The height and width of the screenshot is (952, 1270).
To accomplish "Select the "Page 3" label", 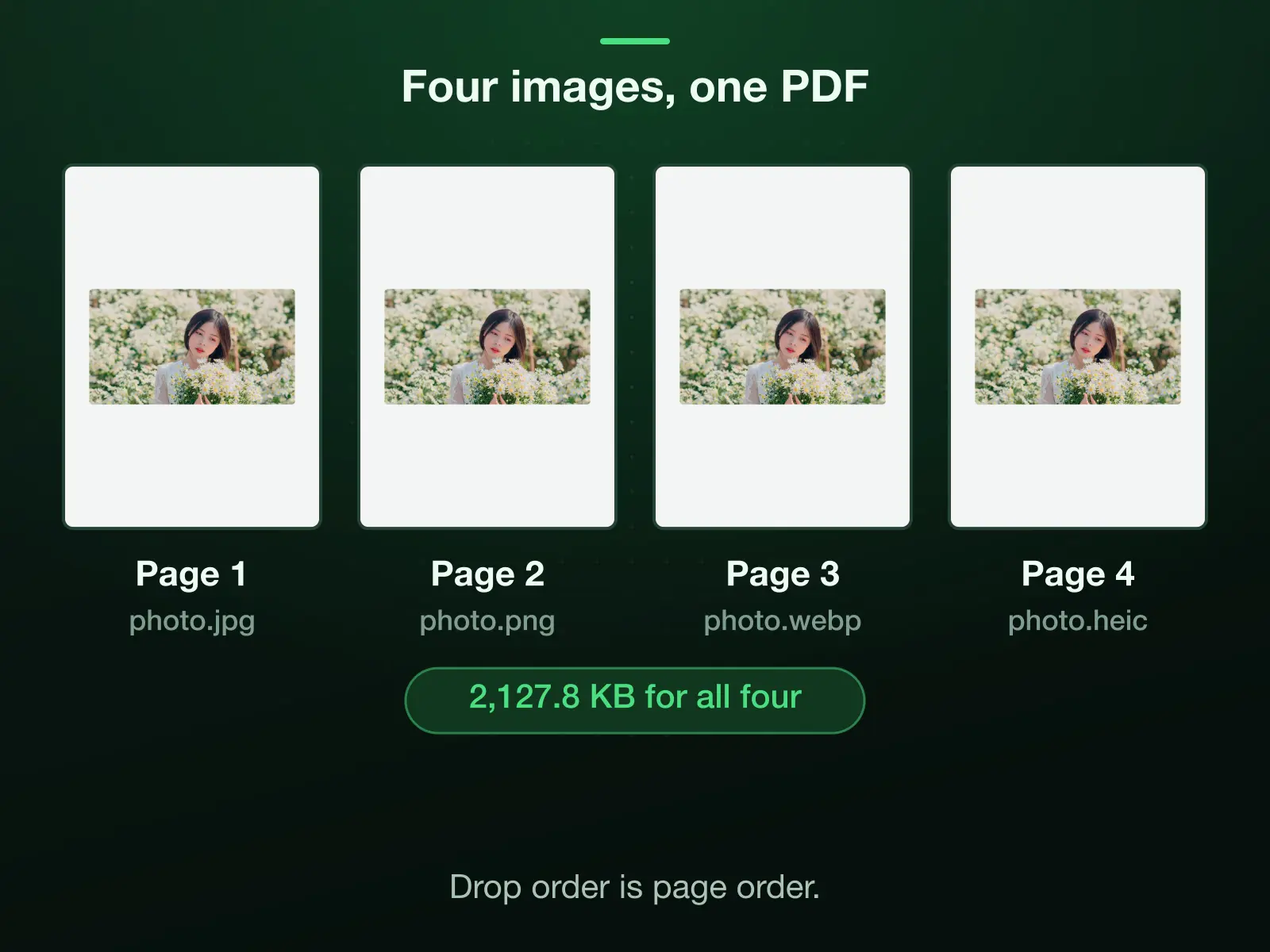I will (783, 574).
